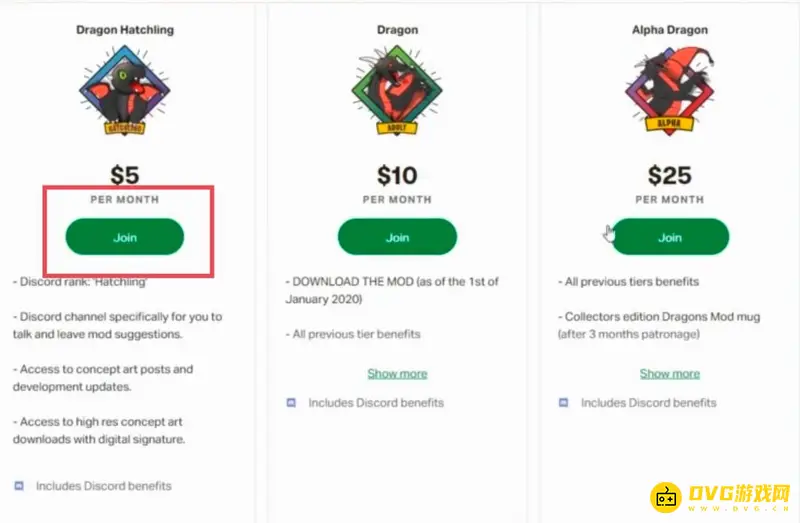800x523 pixels.
Task: Click the Dragon adult tier badge image
Action: [x=397, y=90]
